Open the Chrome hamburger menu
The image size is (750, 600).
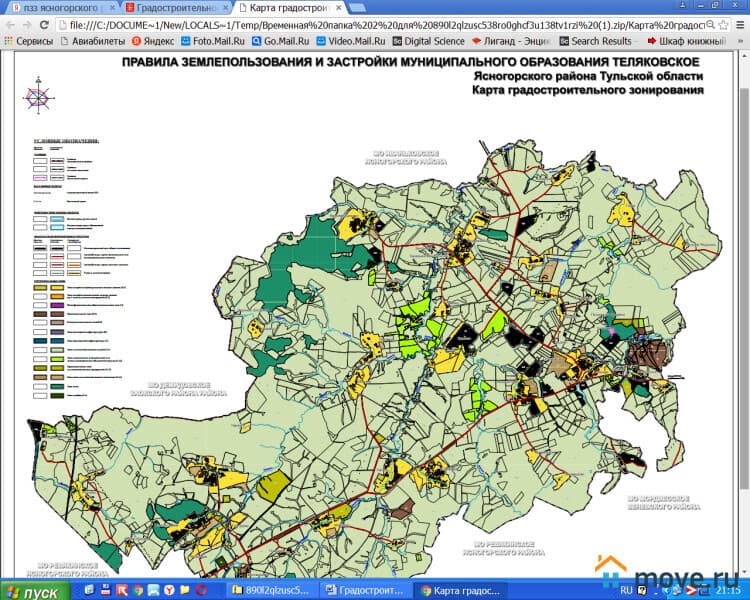click(740, 25)
